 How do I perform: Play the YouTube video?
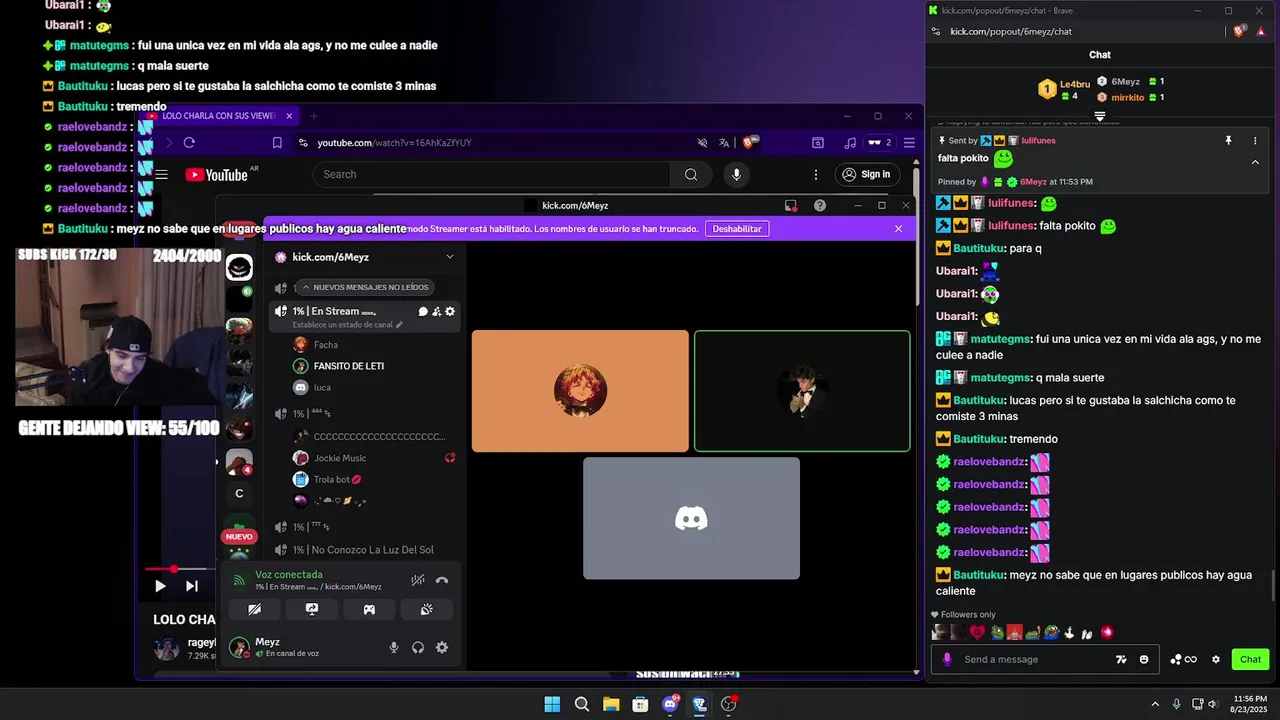(160, 586)
